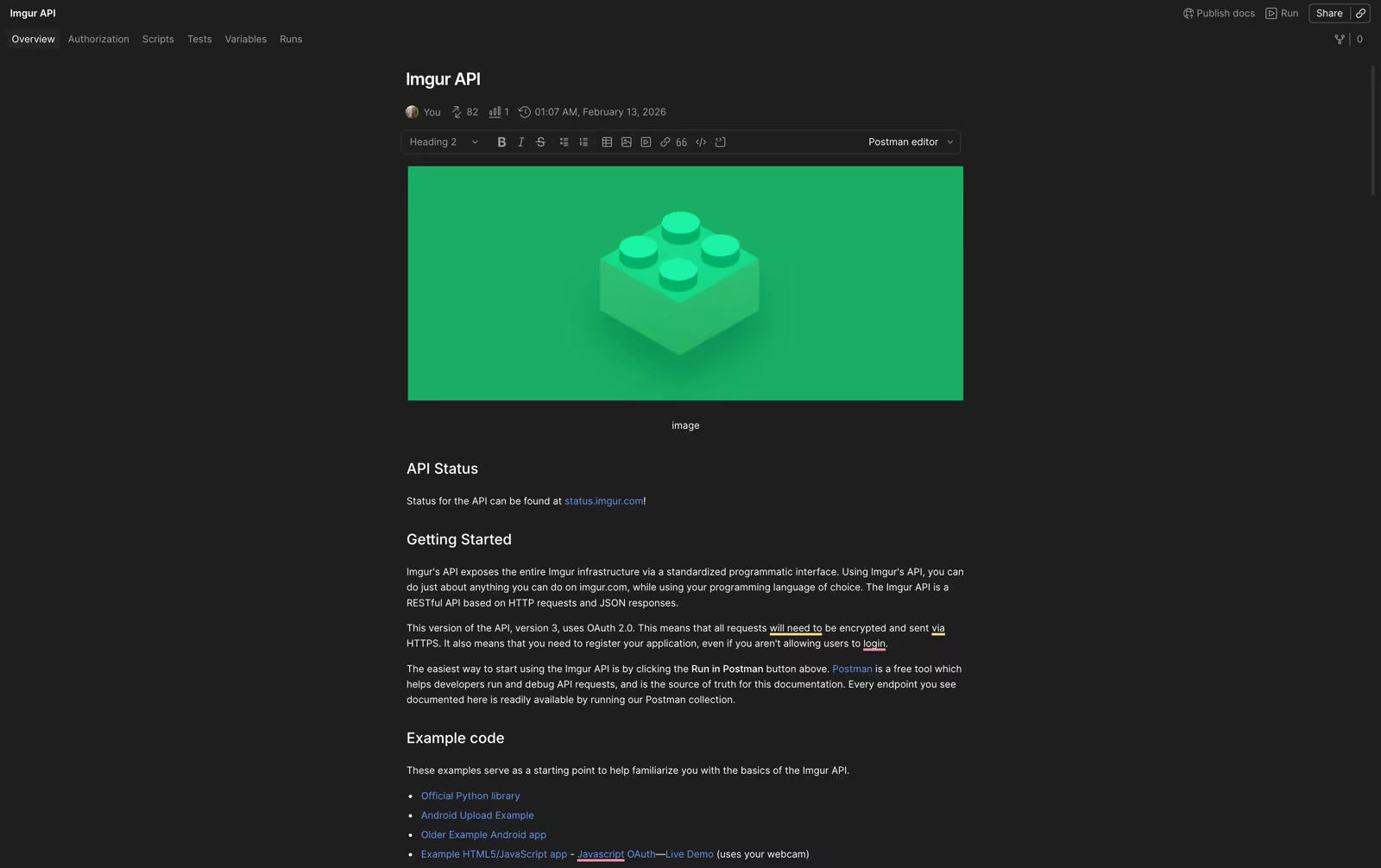Copy the collection link via chain icon
This screenshot has width=1381, height=868.
[x=1361, y=13]
